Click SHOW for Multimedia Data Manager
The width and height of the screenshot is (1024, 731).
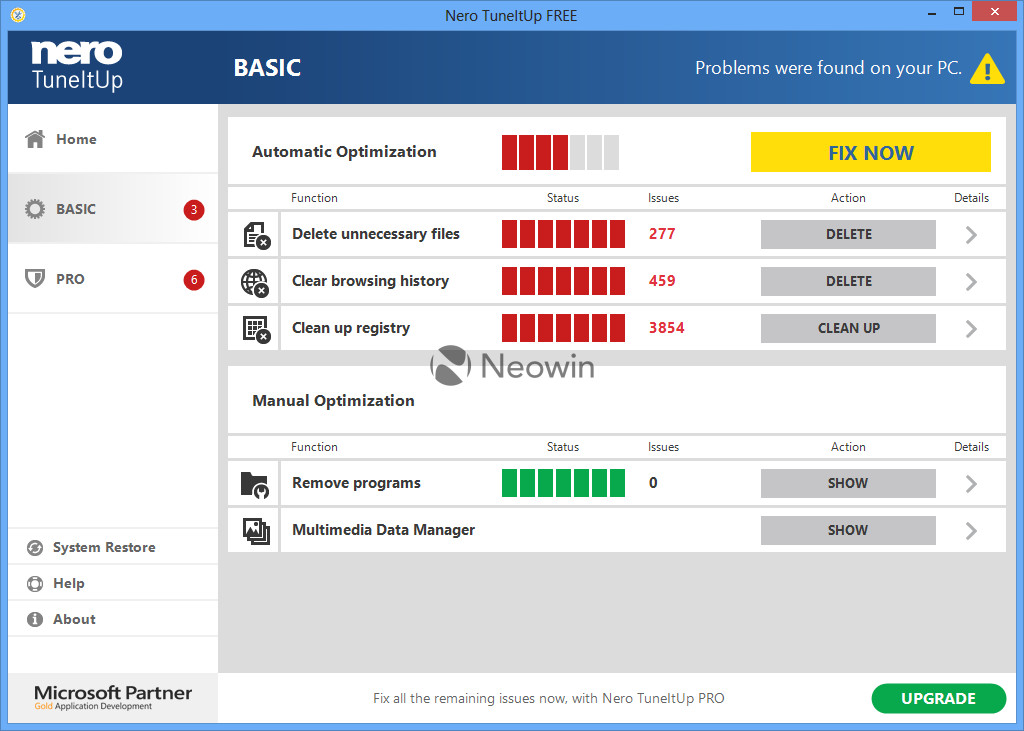[848, 530]
